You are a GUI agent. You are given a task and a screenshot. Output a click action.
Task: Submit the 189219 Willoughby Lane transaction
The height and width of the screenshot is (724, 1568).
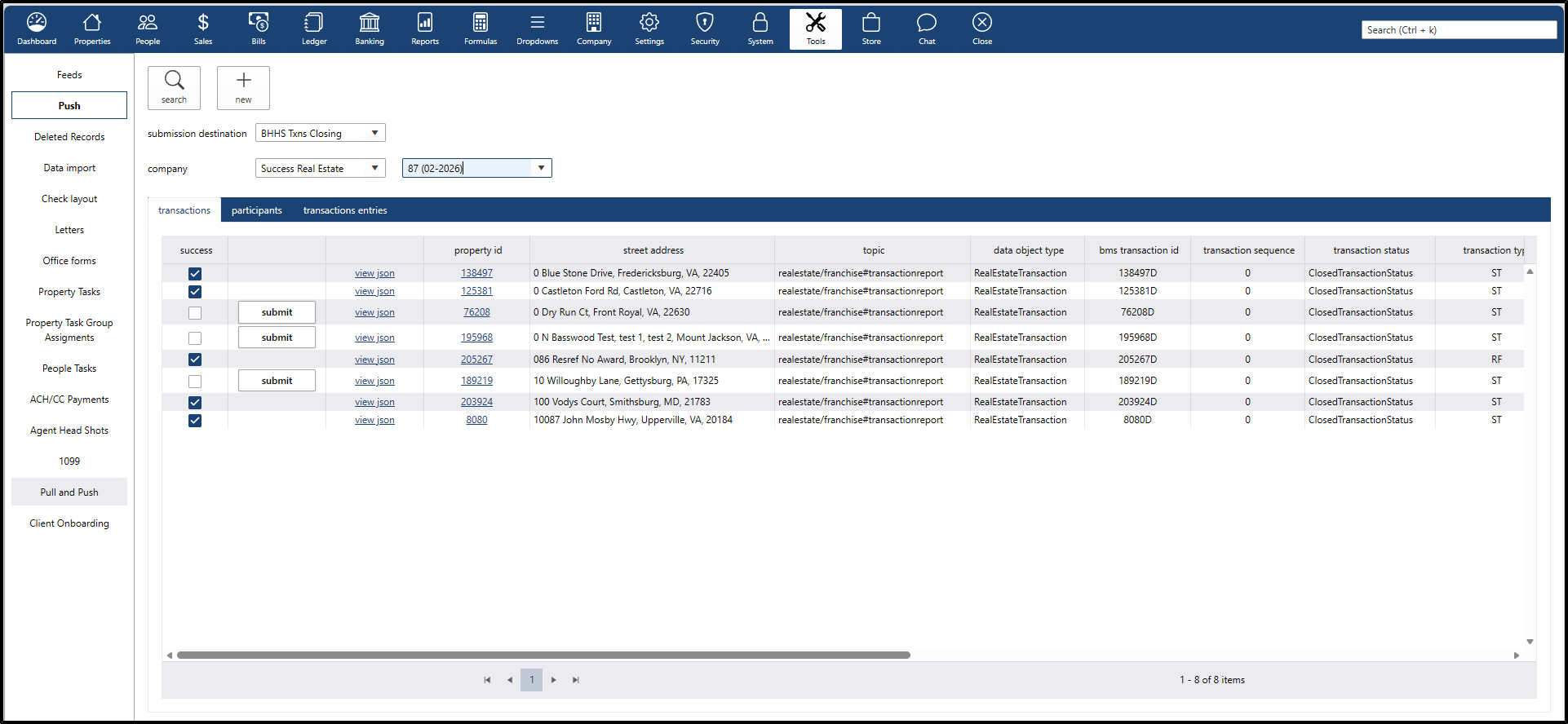coord(277,381)
